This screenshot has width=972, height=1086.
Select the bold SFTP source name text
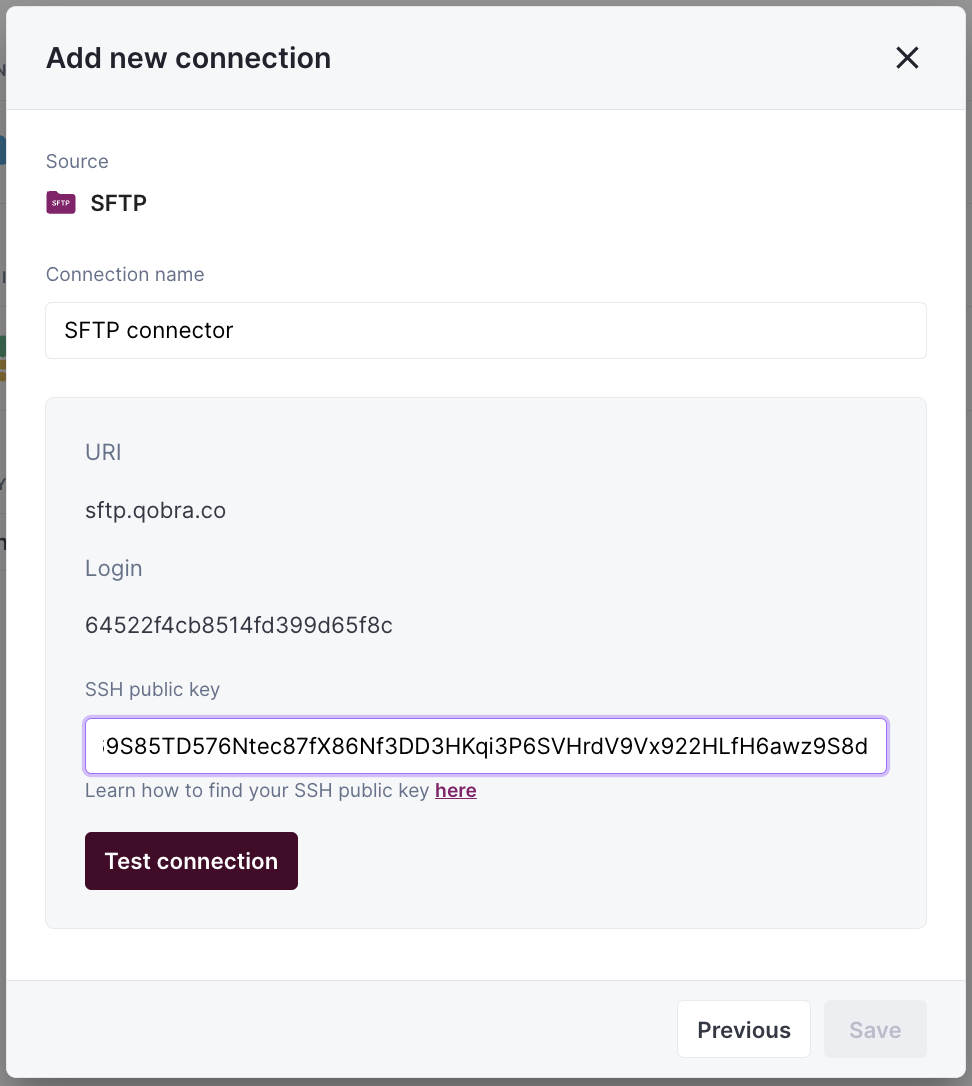[118, 203]
